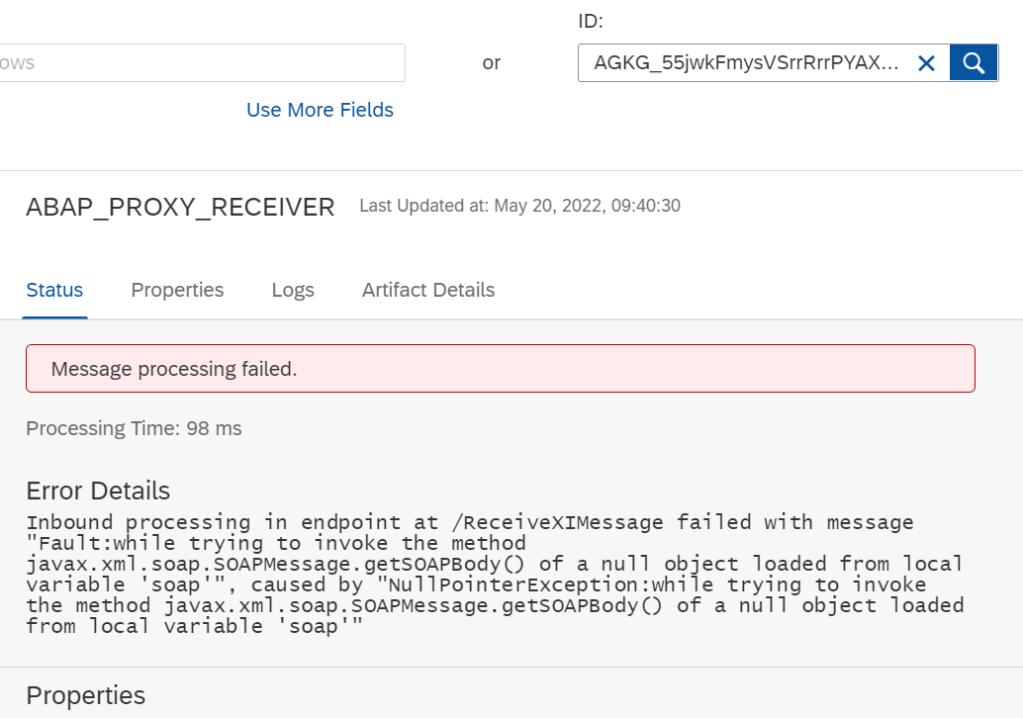Click the magnifier search icon
The height and width of the screenshot is (718, 1023).
point(973,63)
